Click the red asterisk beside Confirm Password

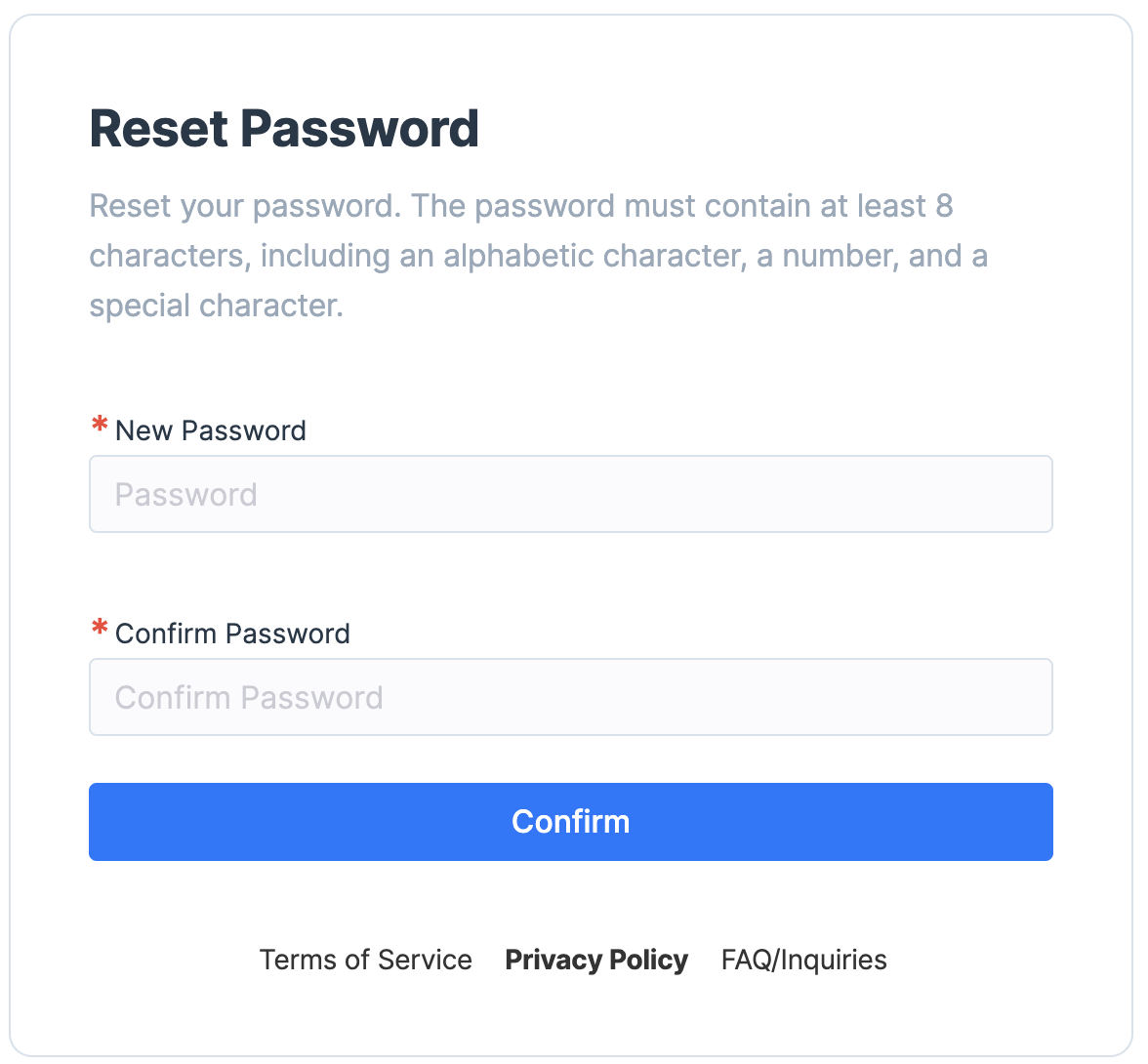pyautogui.click(x=99, y=630)
